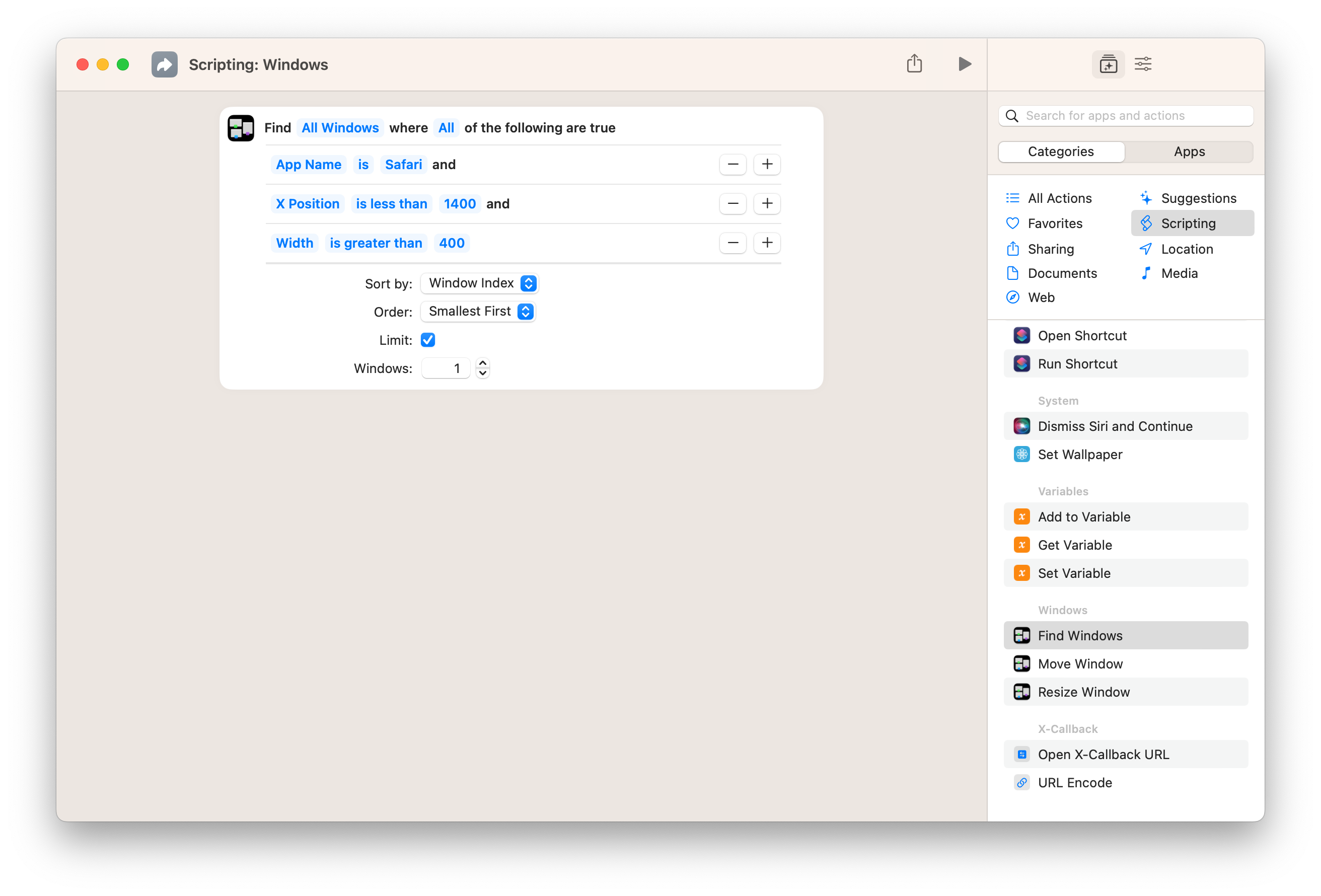Click the Move Window action icon
The width and height of the screenshot is (1321, 896).
tap(1022, 663)
